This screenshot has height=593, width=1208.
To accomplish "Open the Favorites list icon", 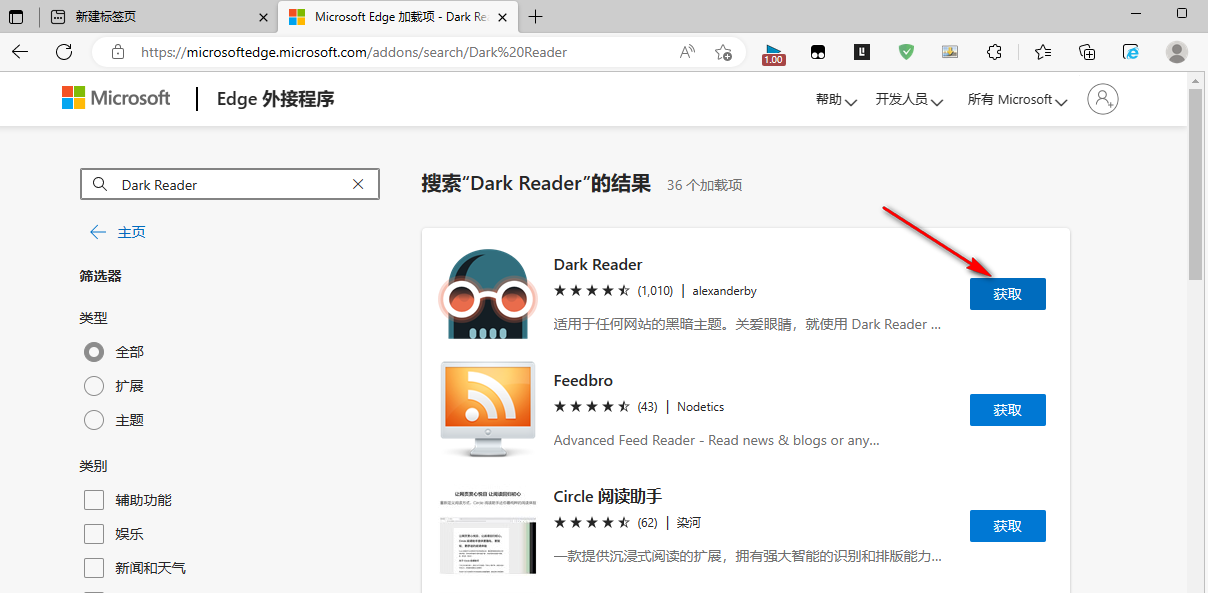I will point(1043,52).
